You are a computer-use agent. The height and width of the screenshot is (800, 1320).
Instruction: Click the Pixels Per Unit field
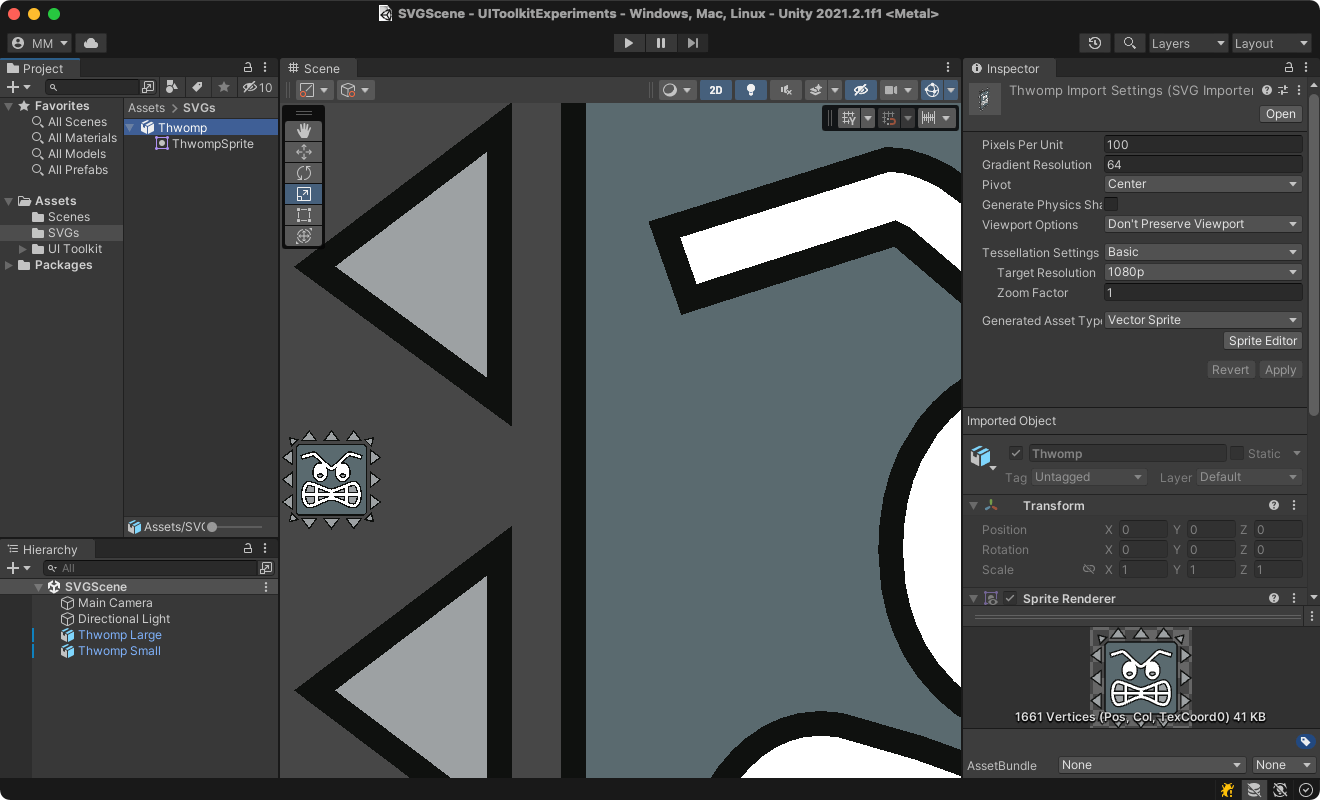click(x=1203, y=144)
